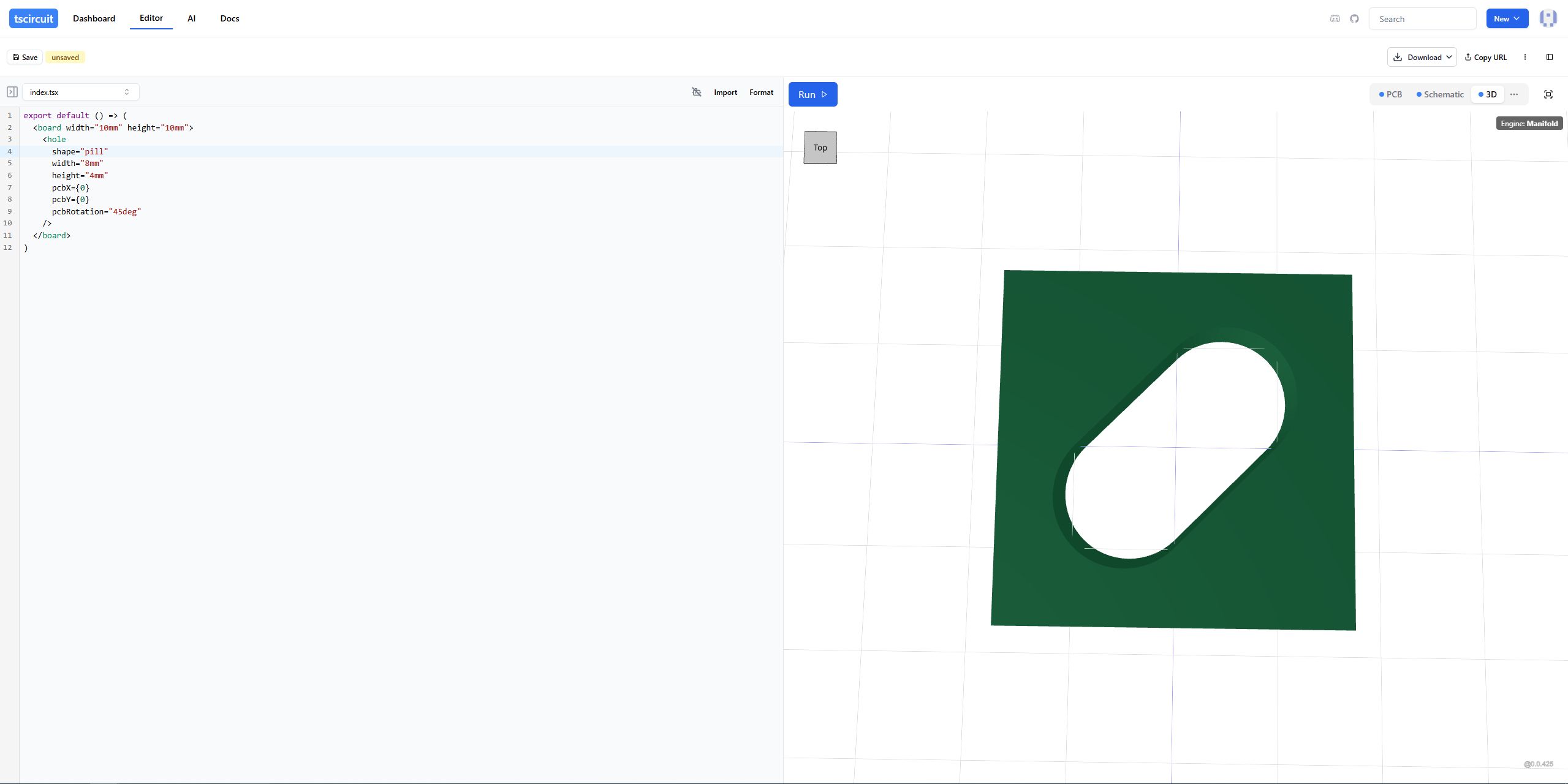Expand the index.tsx file selector

tap(80, 92)
